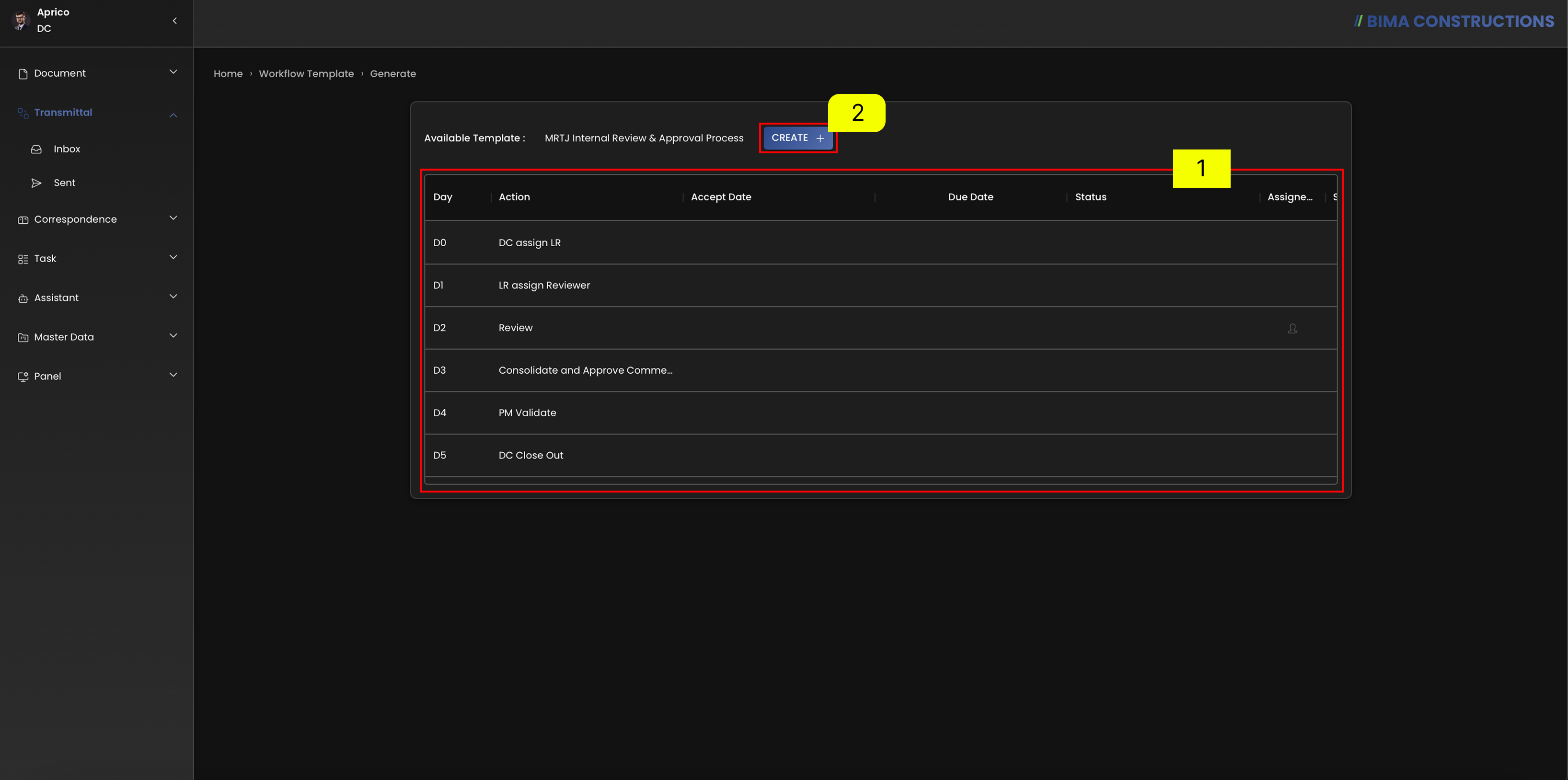This screenshot has height=780, width=1568.
Task: Click the Document file icon in sidebar
Action: 23,74
